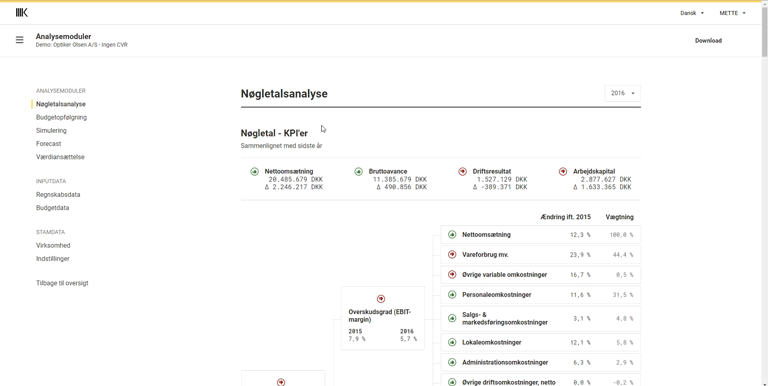
Task: Open Forecast module in sidebar
Action: click(x=48, y=144)
